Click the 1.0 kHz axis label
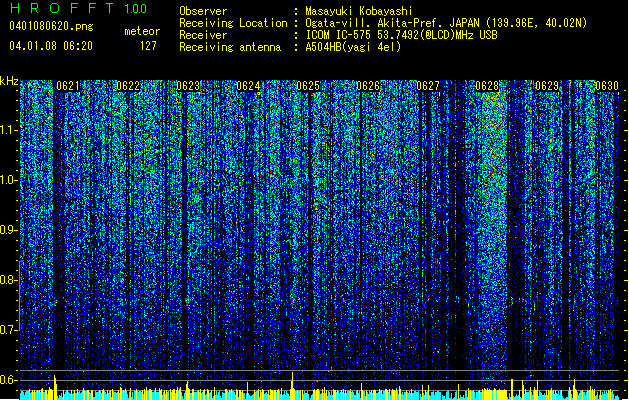629x400 pixels. coord(9,180)
